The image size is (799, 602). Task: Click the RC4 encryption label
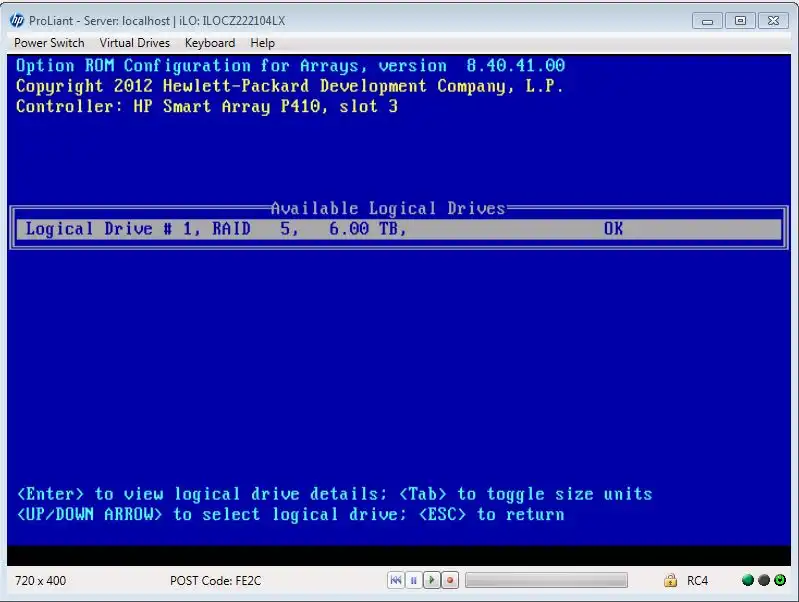coord(698,581)
